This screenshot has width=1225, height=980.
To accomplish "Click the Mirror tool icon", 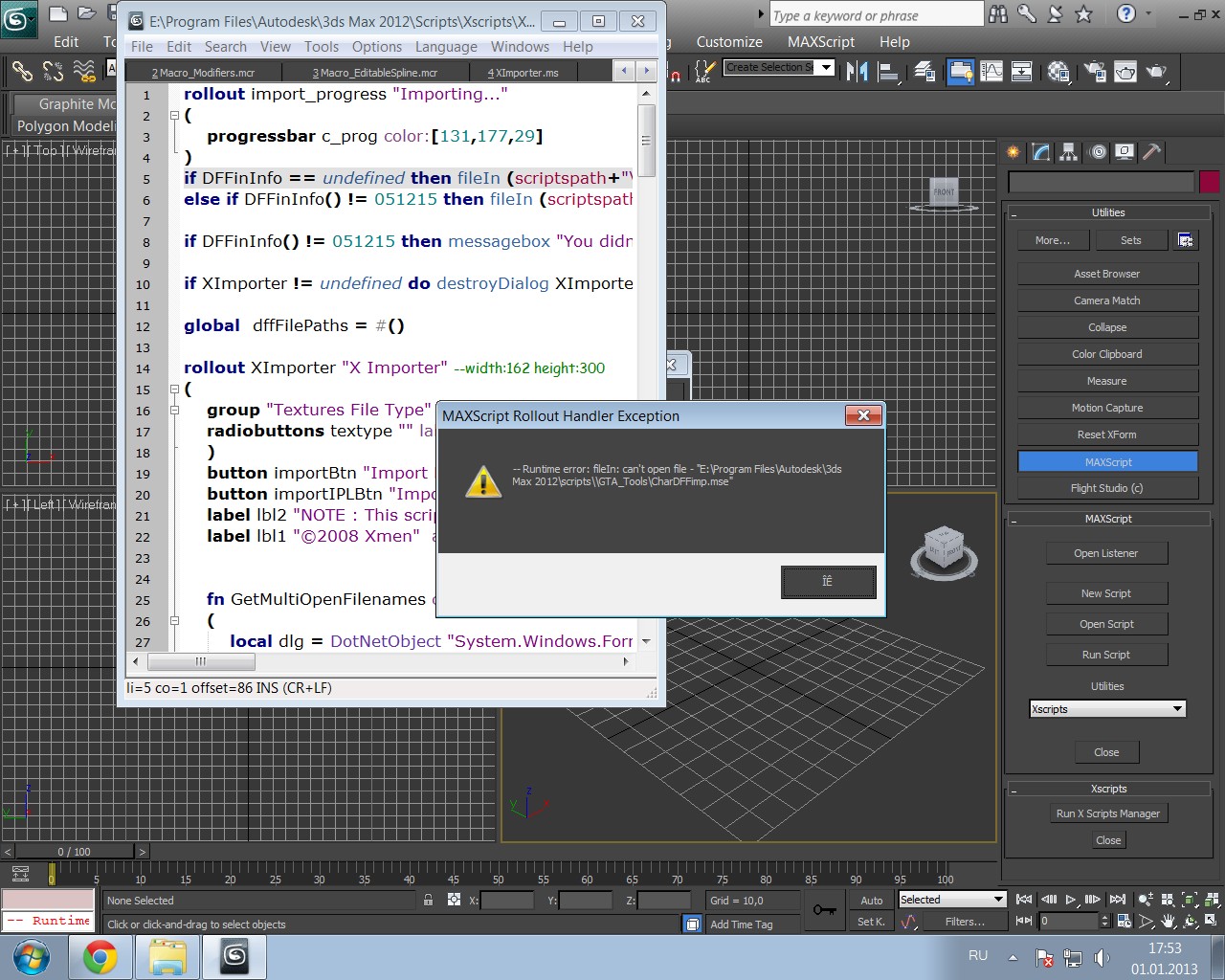I will point(857,71).
